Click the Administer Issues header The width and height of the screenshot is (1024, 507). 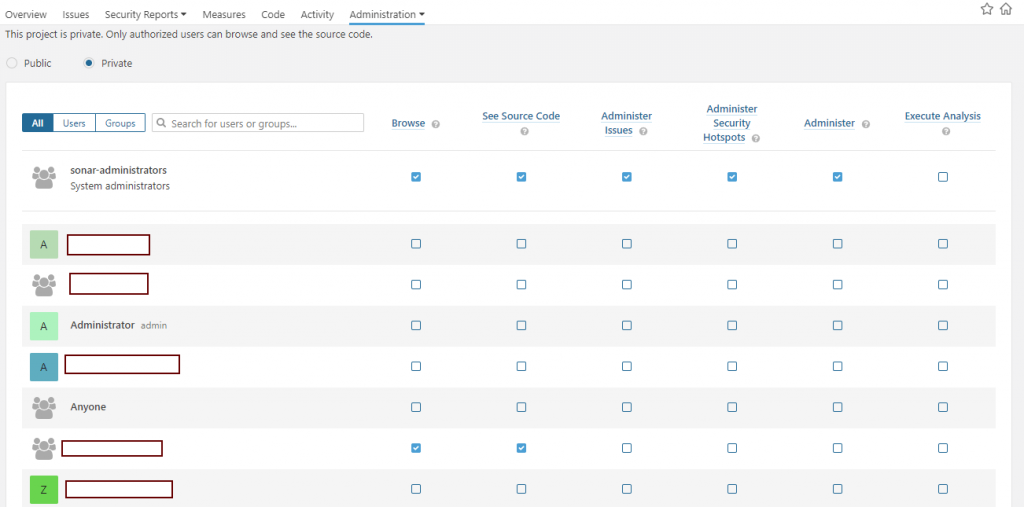[626, 123]
